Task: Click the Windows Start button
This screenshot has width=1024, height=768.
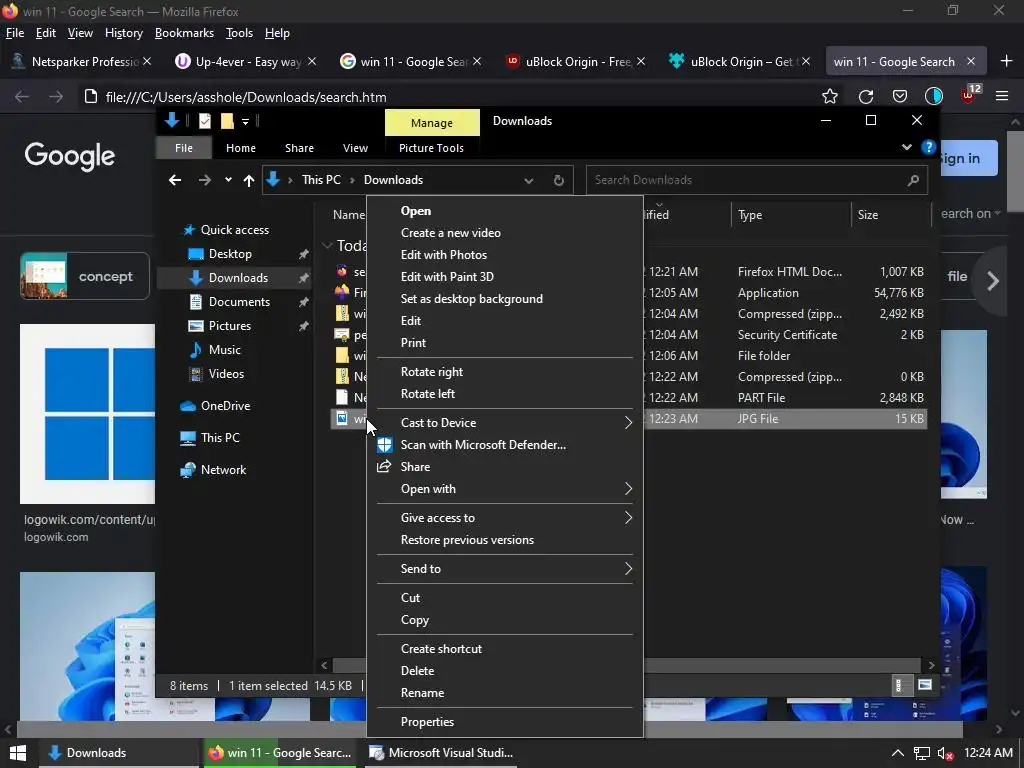Action: point(18,753)
